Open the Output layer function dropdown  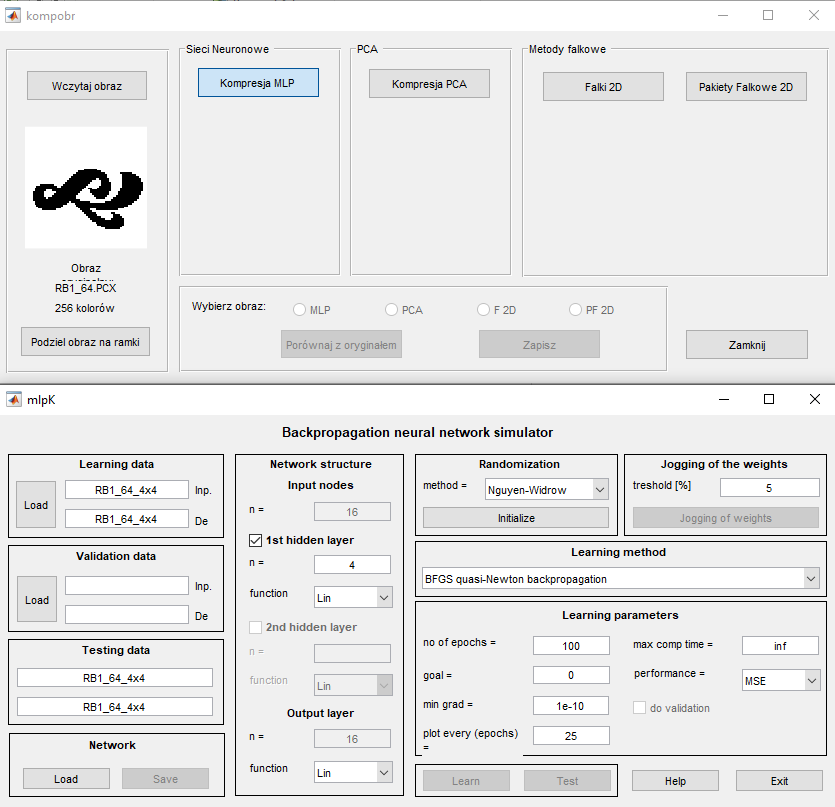[353, 772]
